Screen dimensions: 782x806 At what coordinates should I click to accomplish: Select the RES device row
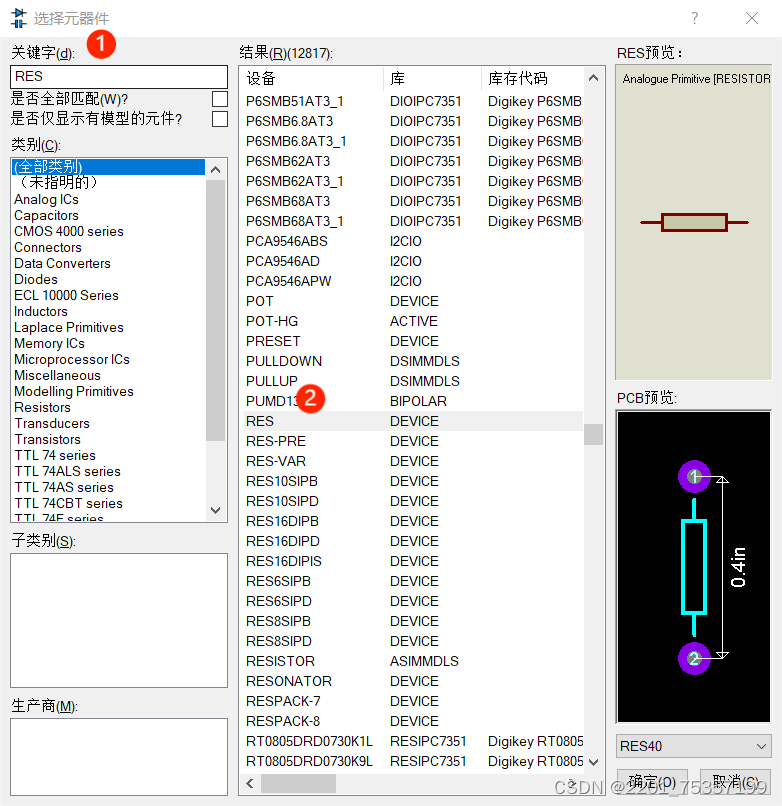[413, 421]
